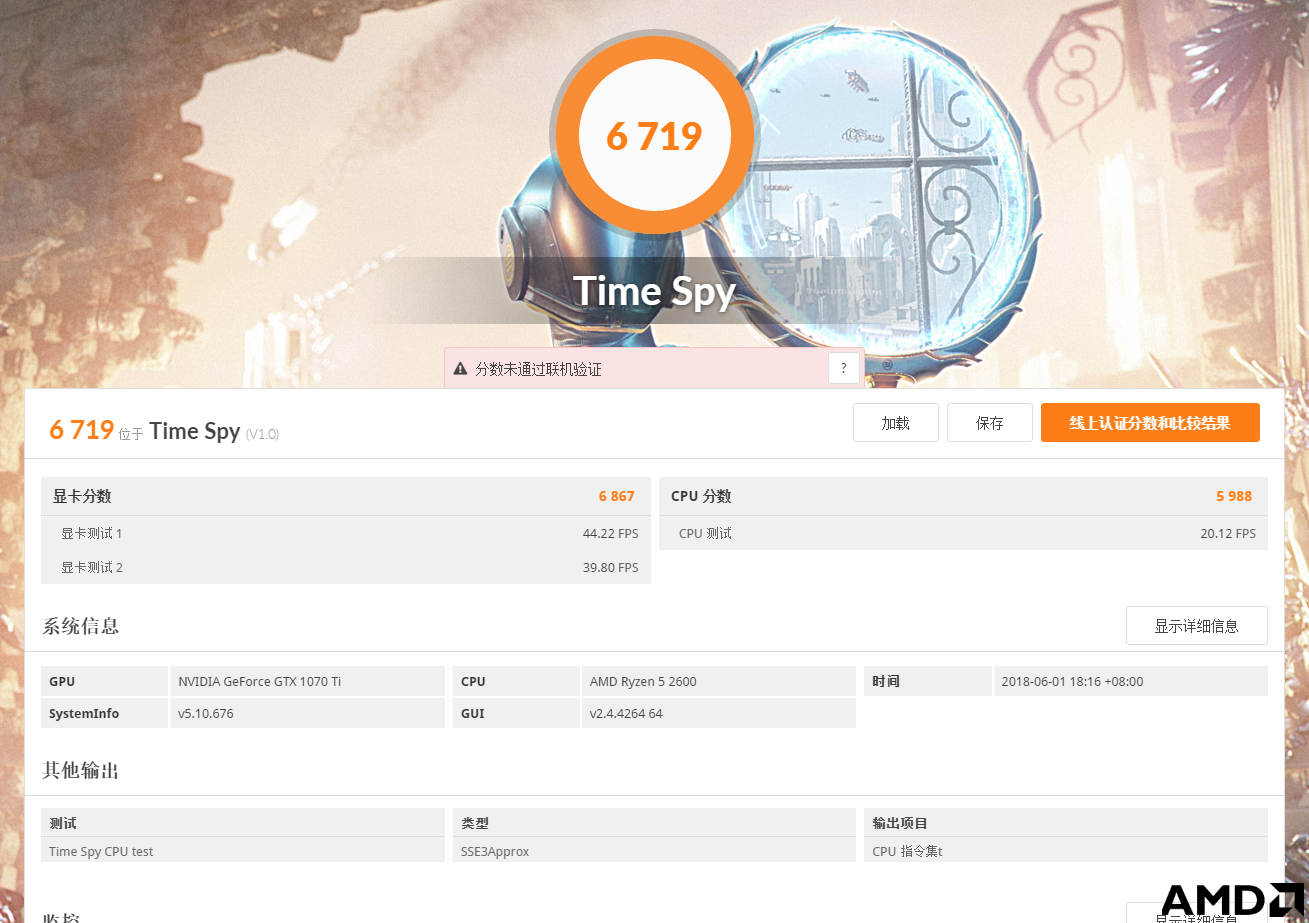
Task: Click the CPU score value 5 988
Action: click(x=1234, y=496)
